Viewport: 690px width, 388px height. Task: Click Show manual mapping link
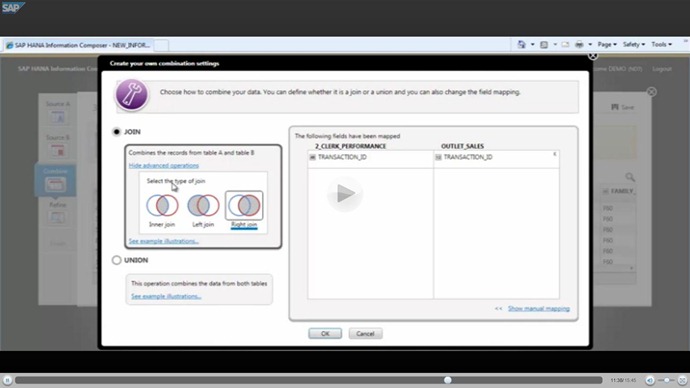[x=539, y=308]
